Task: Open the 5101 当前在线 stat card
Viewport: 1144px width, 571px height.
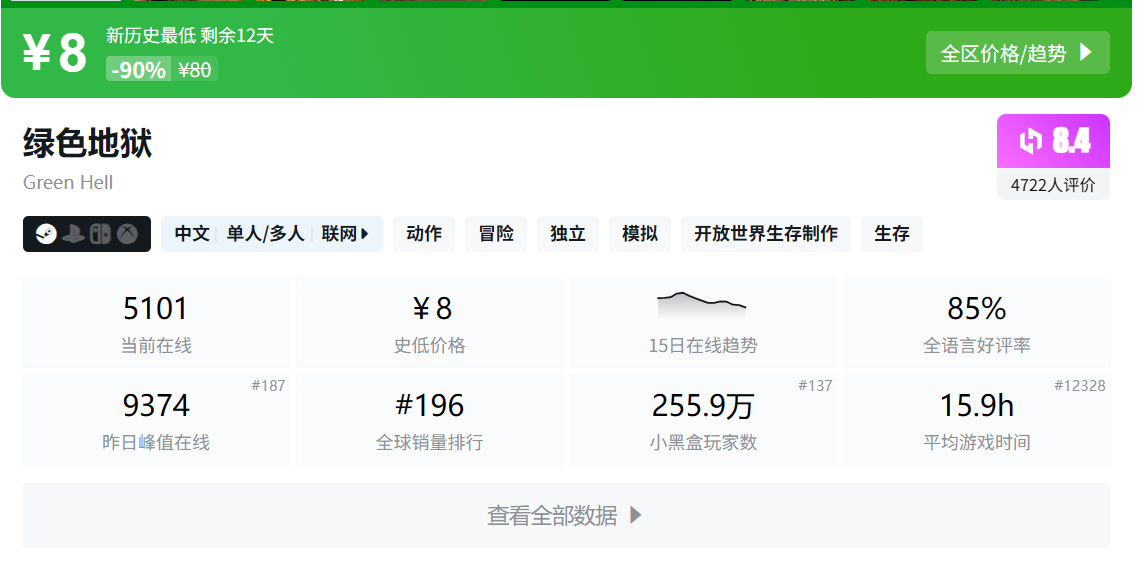Action: [x=156, y=323]
